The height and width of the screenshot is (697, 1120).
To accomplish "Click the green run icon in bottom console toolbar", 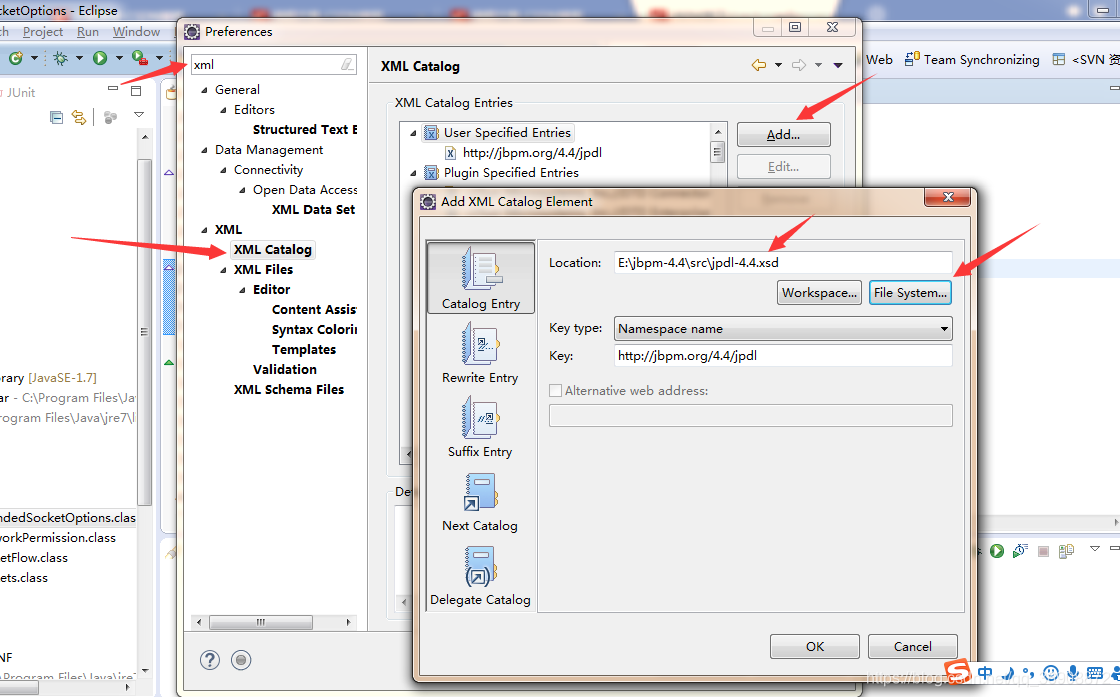I will [997, 551].
